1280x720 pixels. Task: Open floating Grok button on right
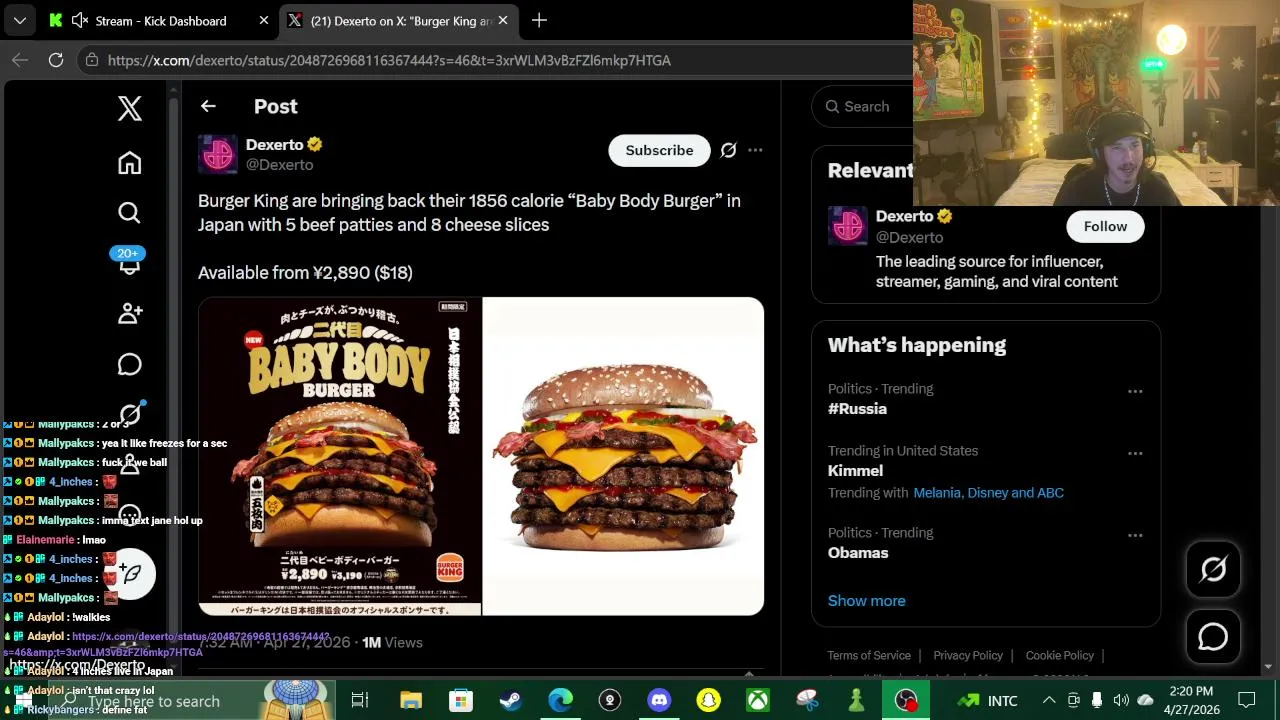(1213, 569)
